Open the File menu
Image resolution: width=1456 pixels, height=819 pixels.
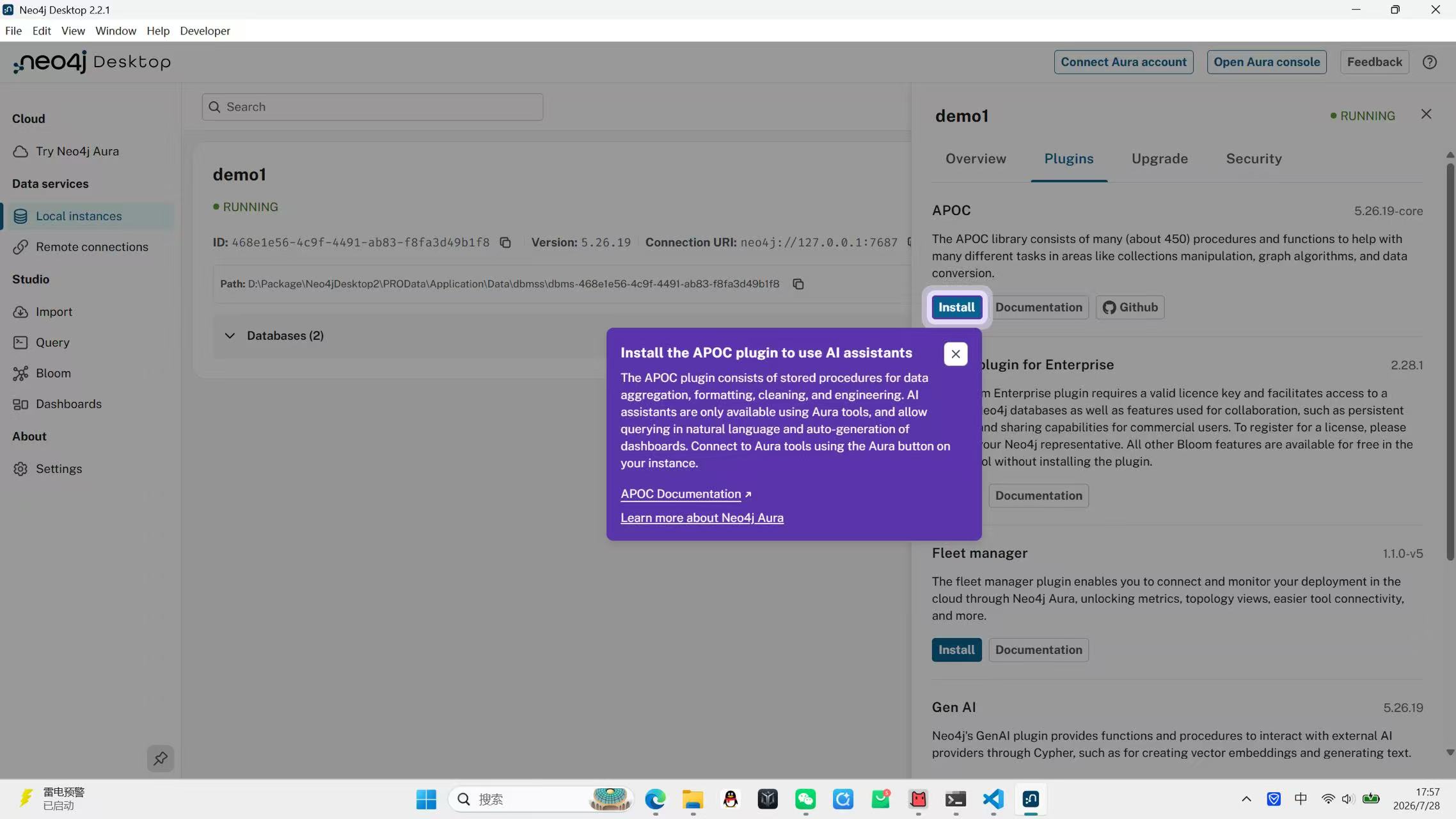[13, 31]
